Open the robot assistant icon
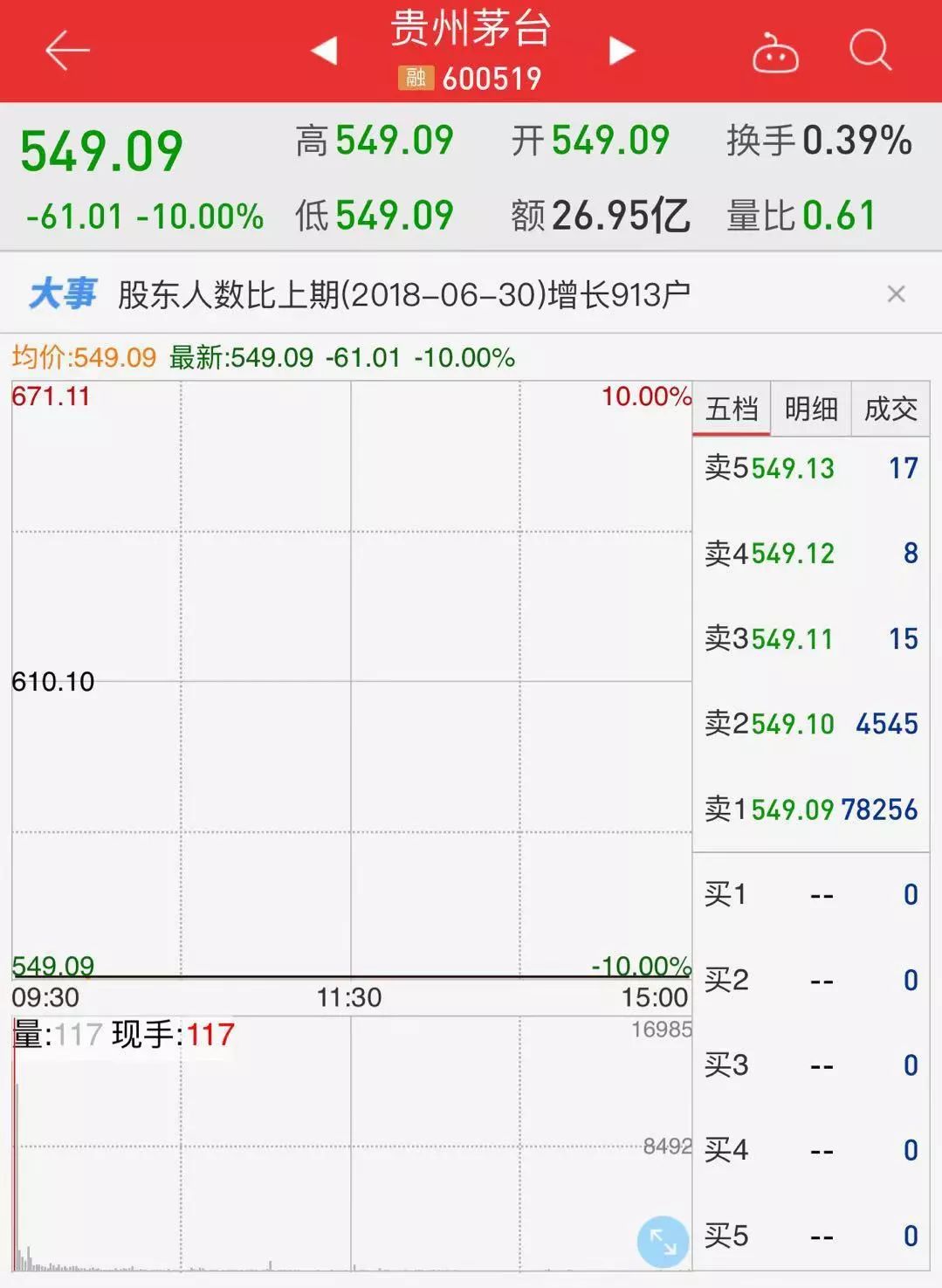Image resolution: width=942 pixels, height=1288 pixels. (775, 52)
